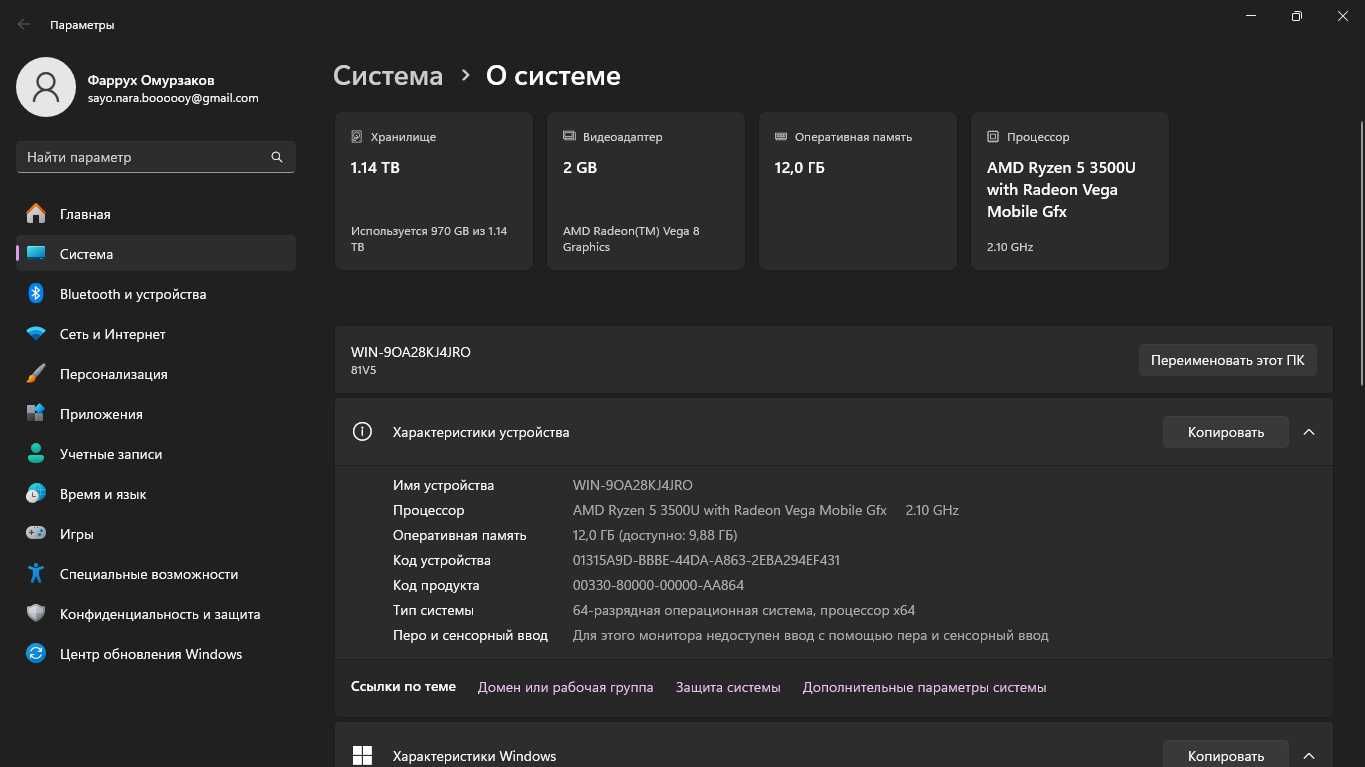Click the Windows logo beside Характеристики Windows
Screen dimensions: 1365x767
(x=362, y=756)
